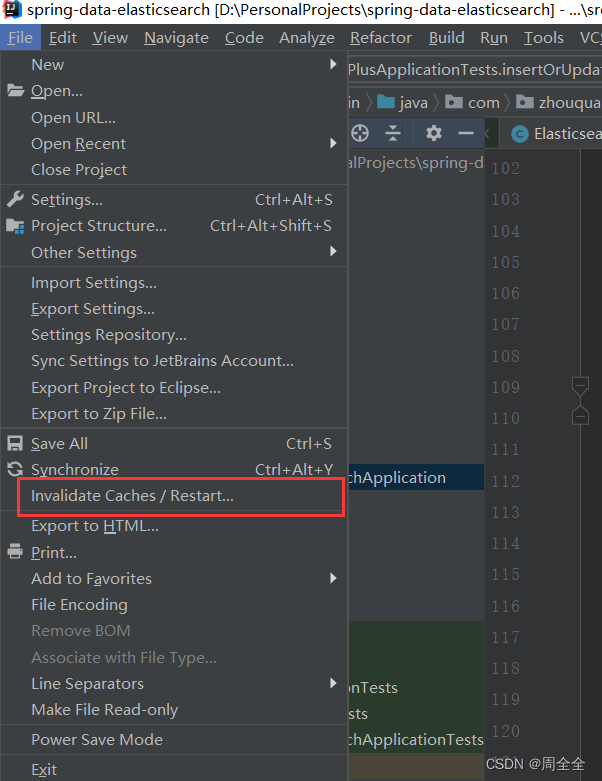Click line number 112 in gutter
The height and width of the screenshot is (781, 602).
(505, 481)
